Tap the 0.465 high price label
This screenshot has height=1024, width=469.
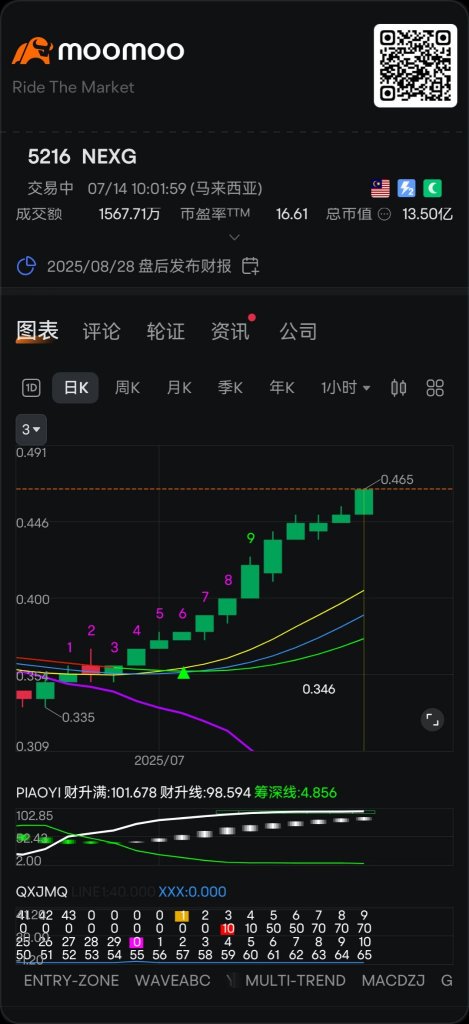[x=397, y=479]
